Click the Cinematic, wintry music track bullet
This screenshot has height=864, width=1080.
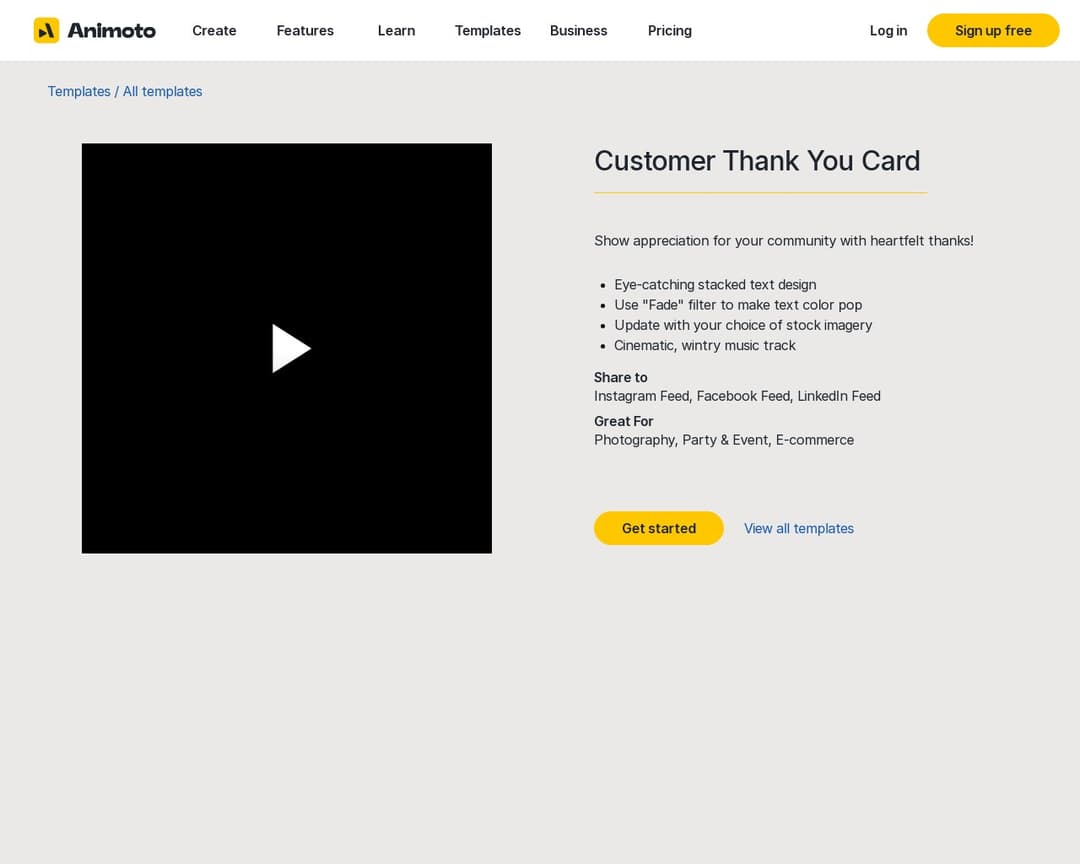coord(704,345)
